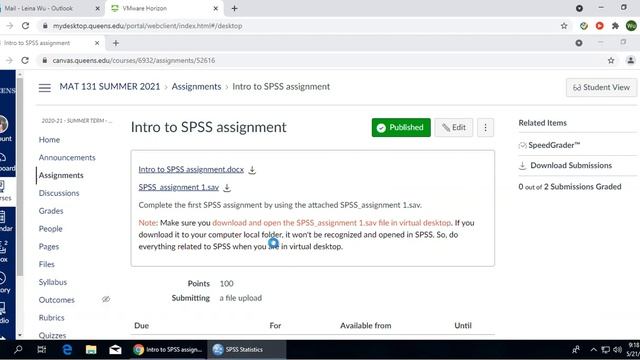This screenshot has height=360, width=640.
Task: Download SPSS_assignment 1.sav via its arrow icon
Action: click(227, 188)
